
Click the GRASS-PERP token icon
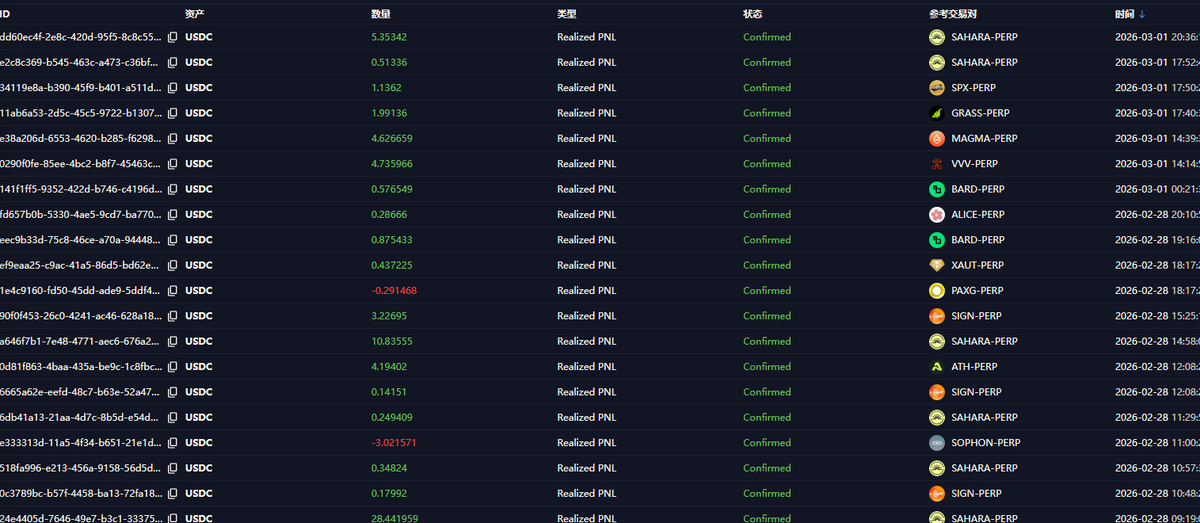click(937, 113)
